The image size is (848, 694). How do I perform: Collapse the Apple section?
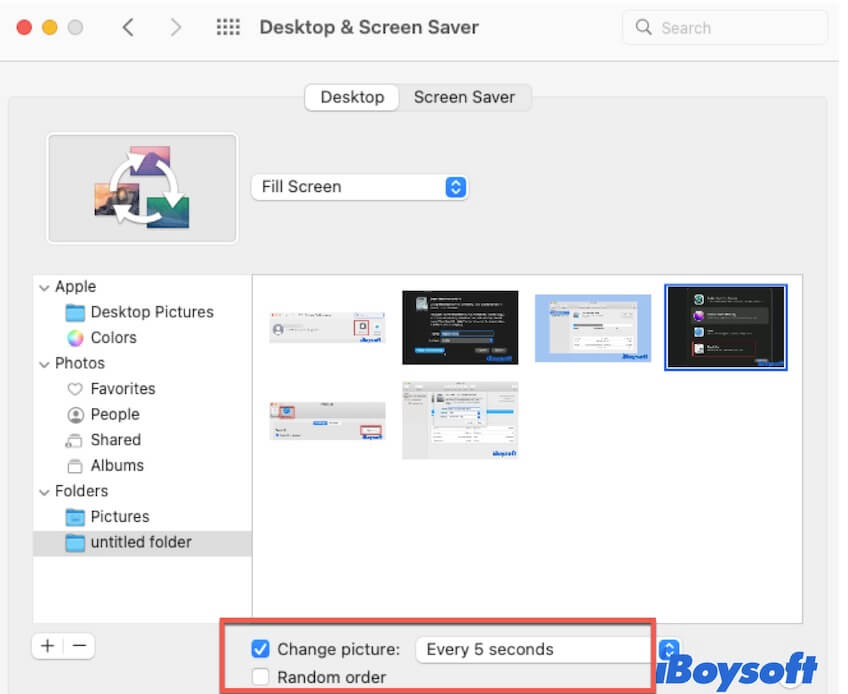[x=44, y=287]
